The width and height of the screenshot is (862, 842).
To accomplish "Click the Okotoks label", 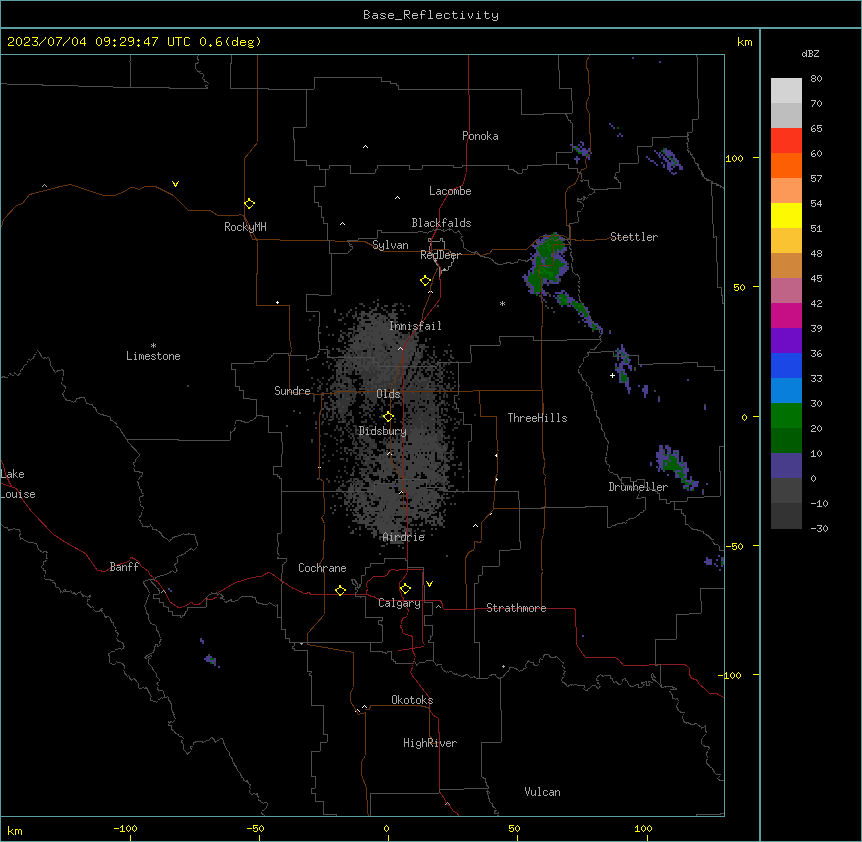I will pos(412,700).
